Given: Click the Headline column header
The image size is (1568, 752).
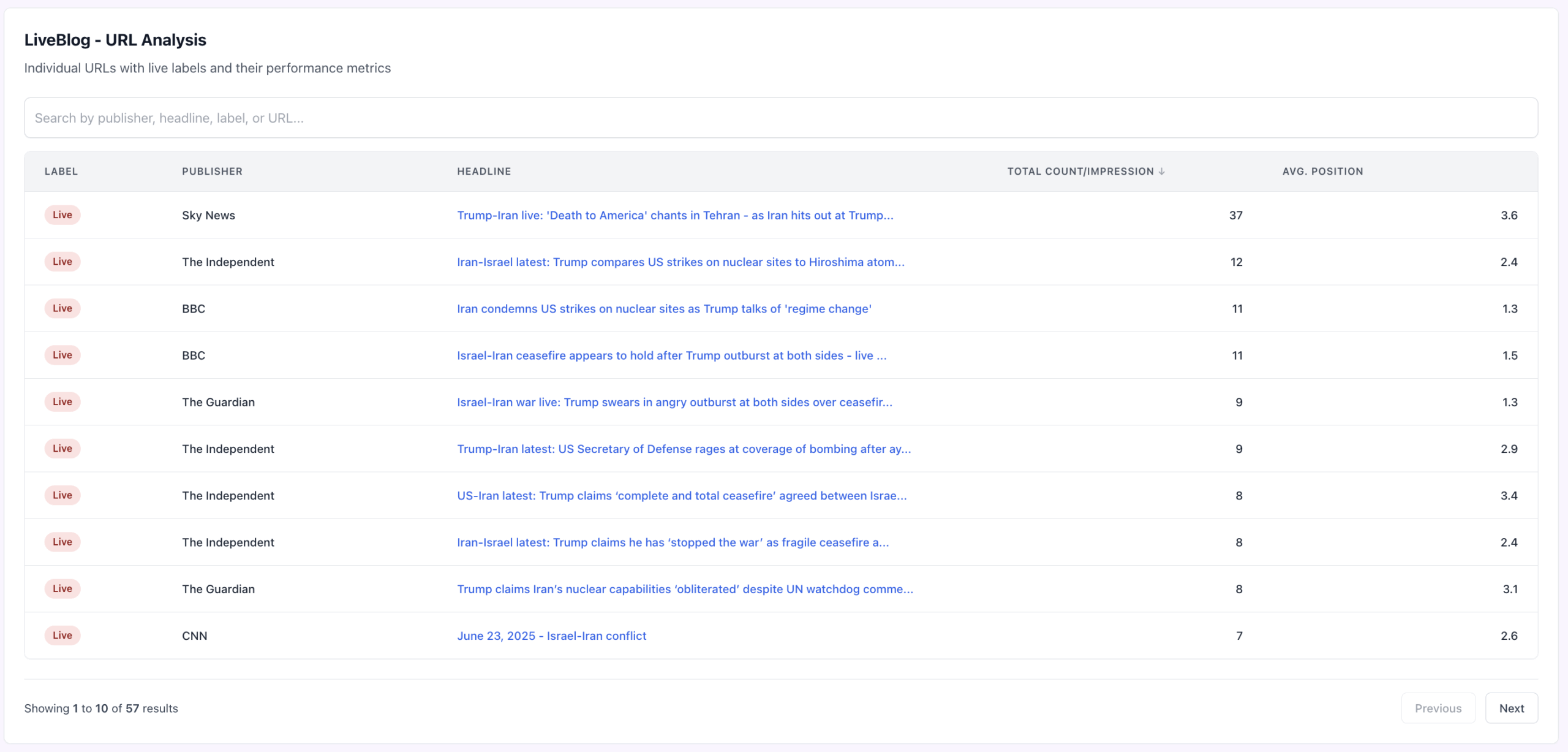Looking at the screenshot, I should click(483, 172).
